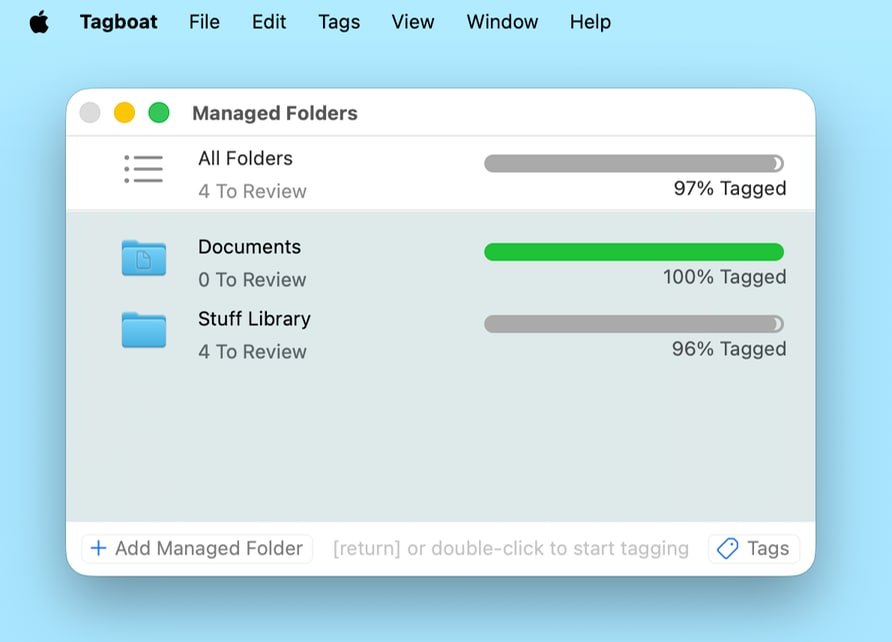Click the Help menu
Screen dimensions: 892x642
[x=589, y=22]
